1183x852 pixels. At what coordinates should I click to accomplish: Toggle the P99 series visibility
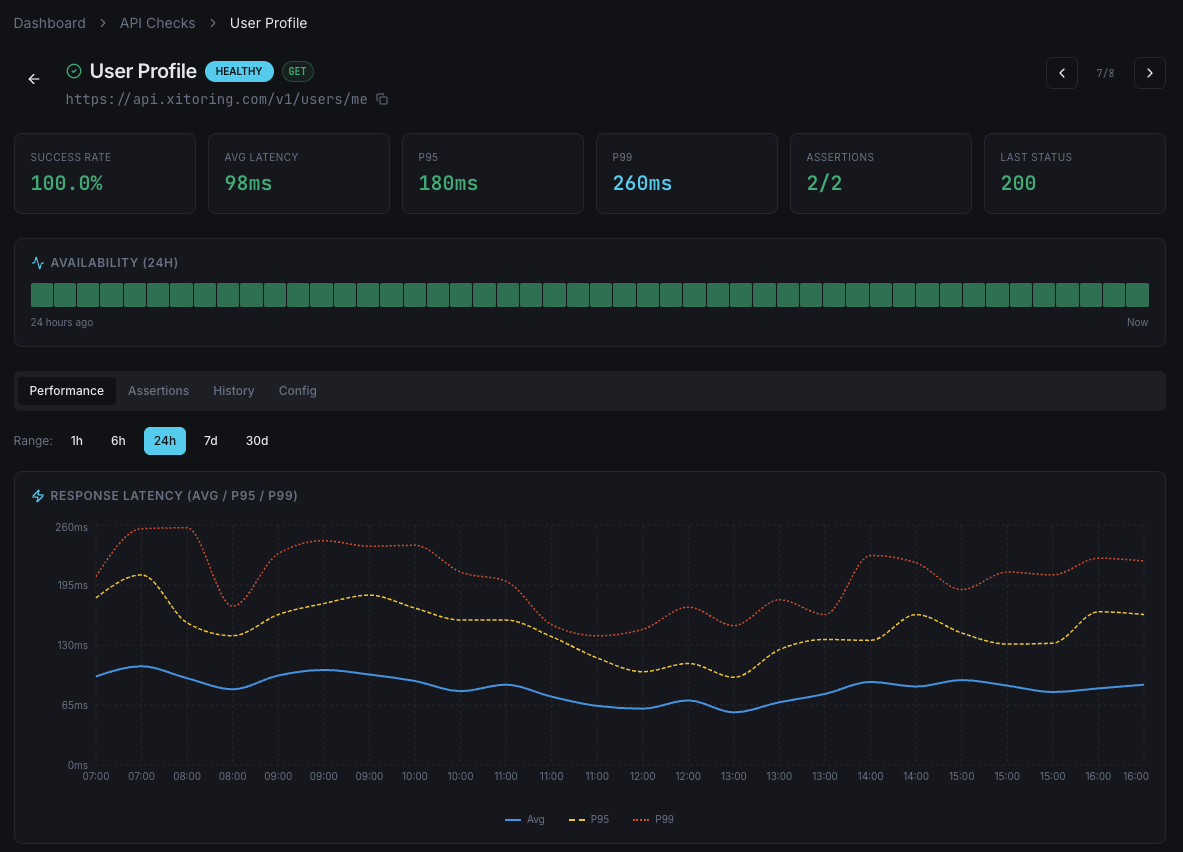coord(657,819)
